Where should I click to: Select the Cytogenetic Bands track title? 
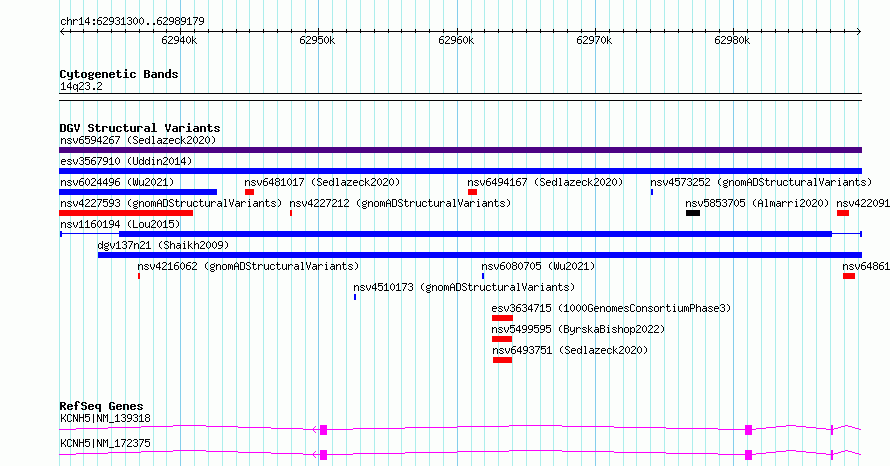[119, 74]
